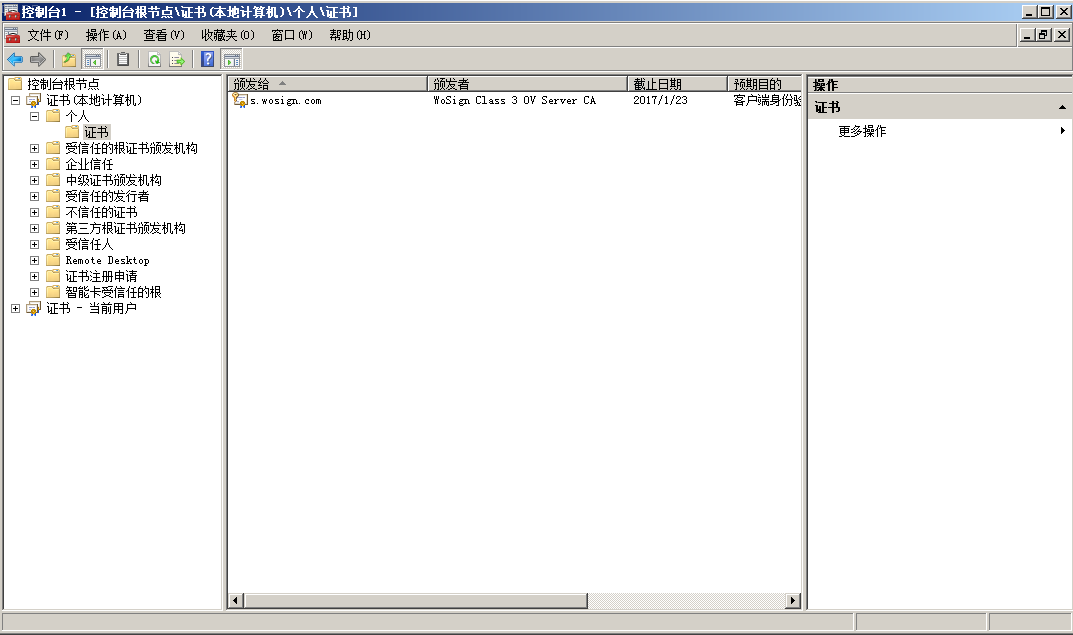Select the s.wosign.com certificate icon
The image size is (1073, 635).
click(240, 100)
